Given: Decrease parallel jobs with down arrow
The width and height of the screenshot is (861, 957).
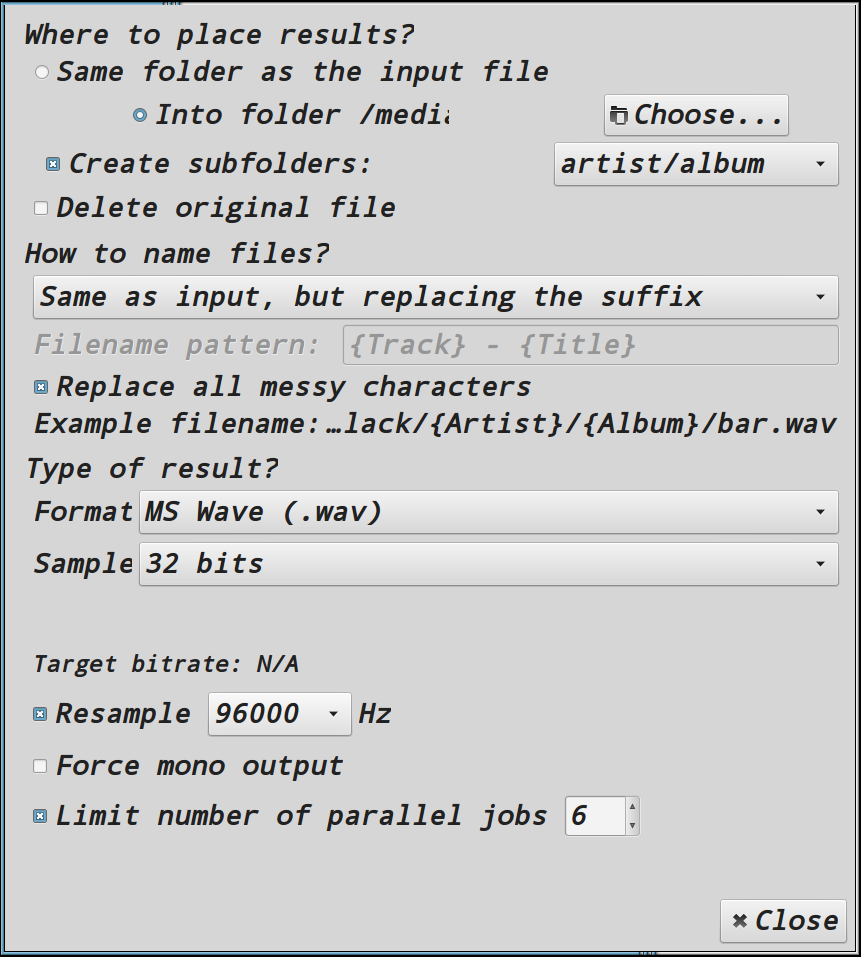Looking at the screenshot, I should pos(632,825).
